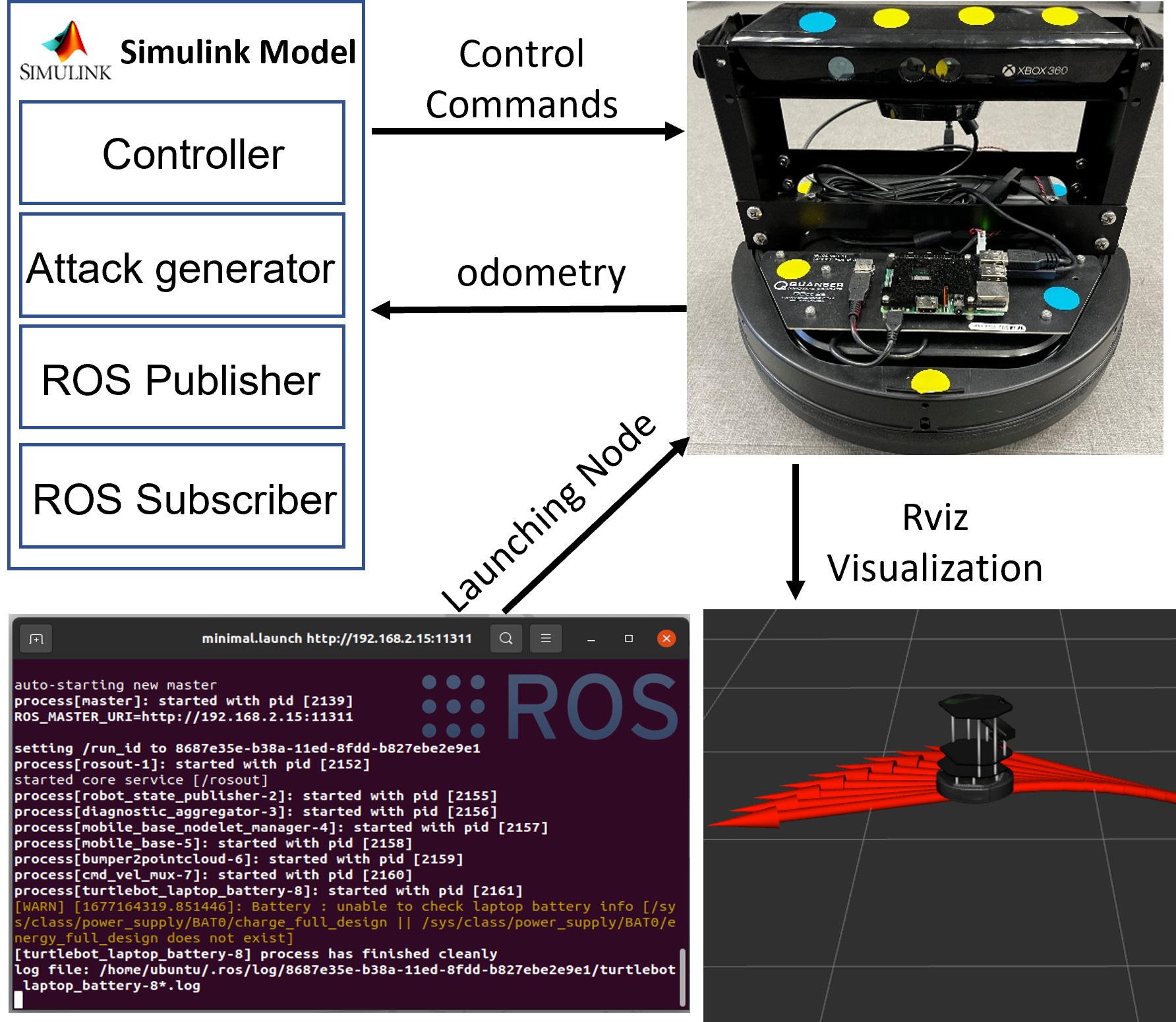
Task: Click the 'process has finished cleanly' line
Action: (256, 954)
